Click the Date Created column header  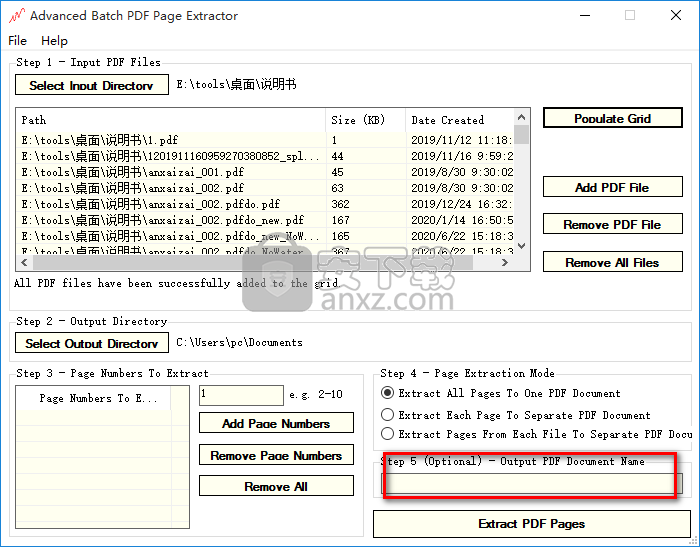click(460, 120)
